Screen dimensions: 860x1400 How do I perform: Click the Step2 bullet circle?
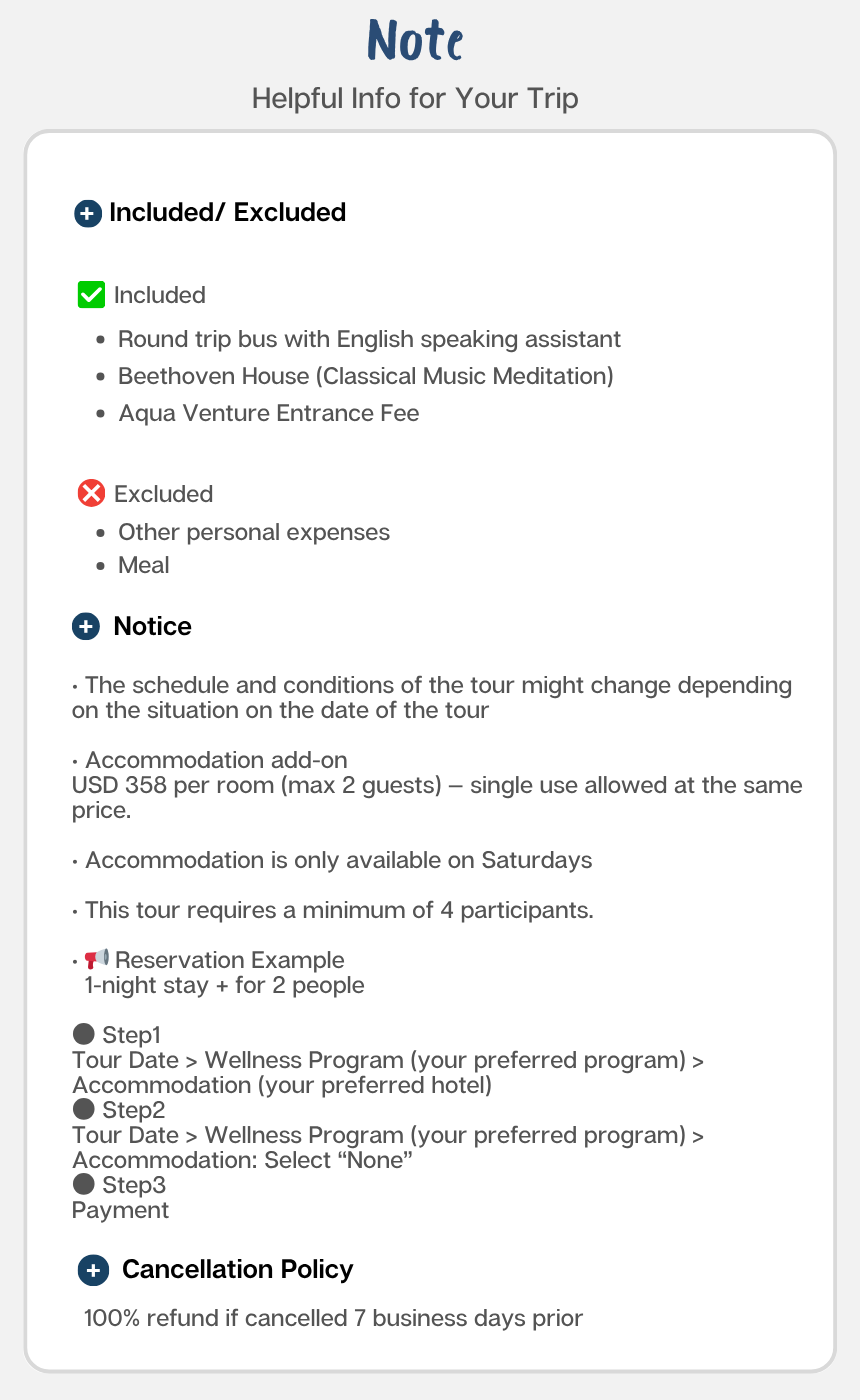point(84,1109)
